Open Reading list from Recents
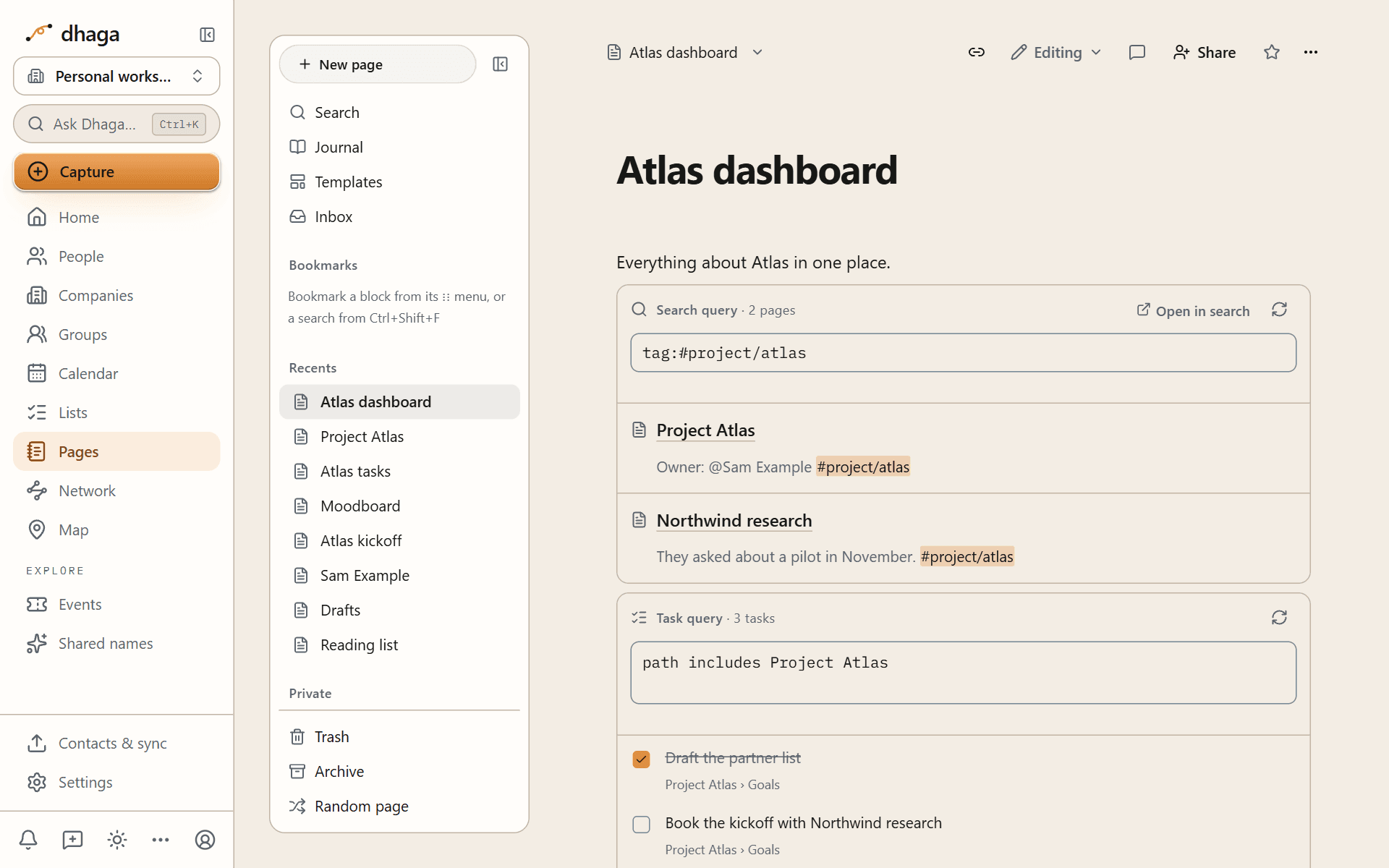Image resolution: width=1389 pixels, height=868 pixels. click(399, 644)
